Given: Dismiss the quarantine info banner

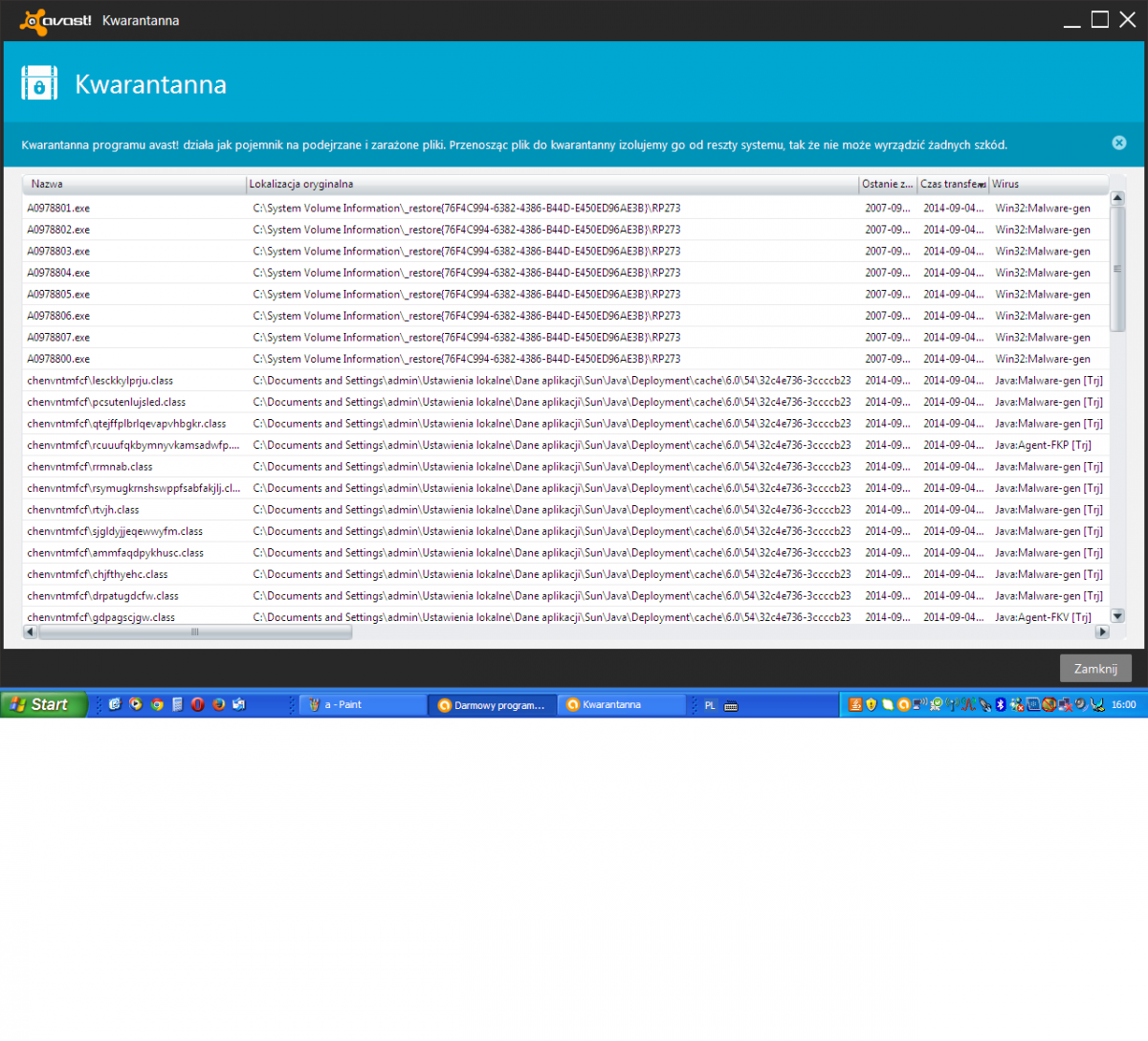Looking at the screenshot, I should [x=1119, y=143].
